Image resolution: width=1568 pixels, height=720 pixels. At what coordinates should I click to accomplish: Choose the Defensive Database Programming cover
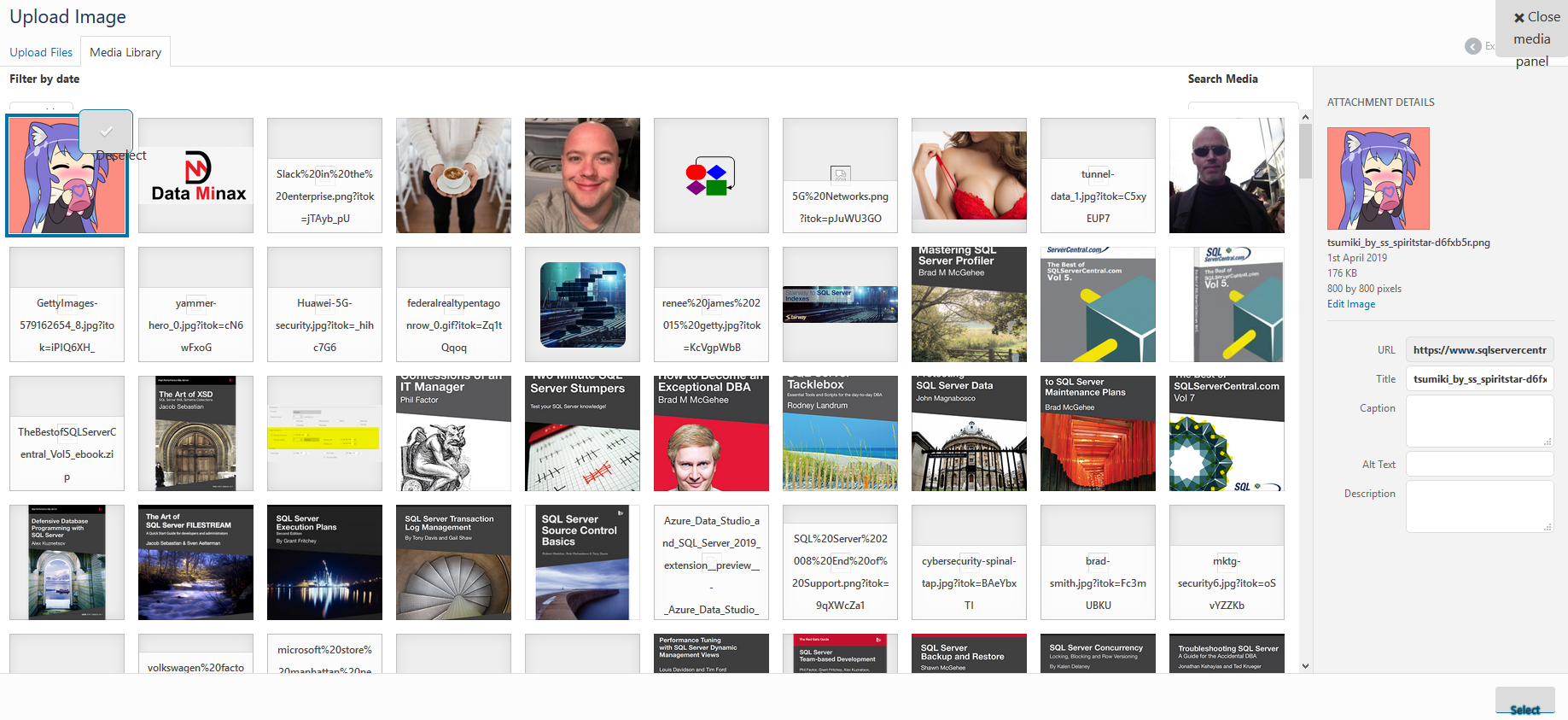click(67, 563)
